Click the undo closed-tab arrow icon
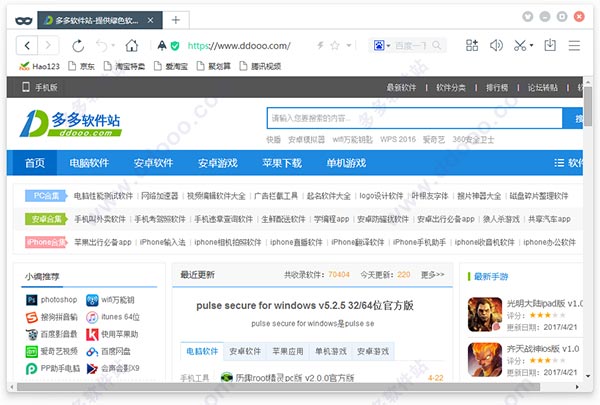This screenshot has width=600, height=405. coord(101,46)
